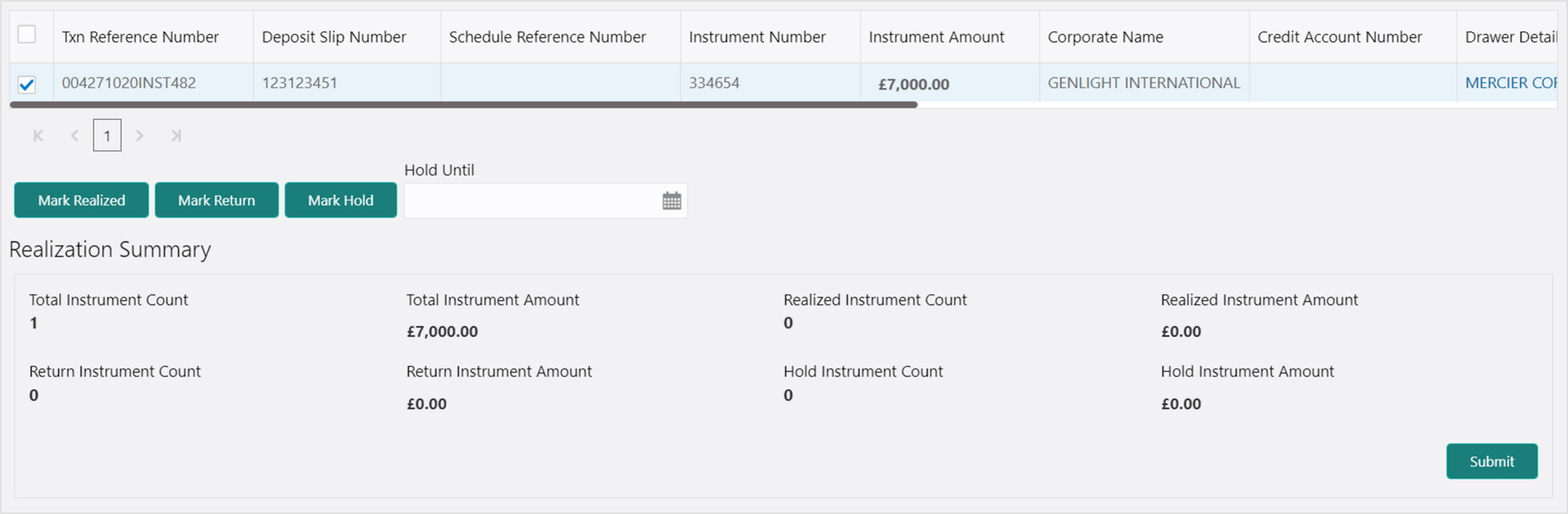
Task: Select deposit slip 123123451 cell
Action: (347, 83)
